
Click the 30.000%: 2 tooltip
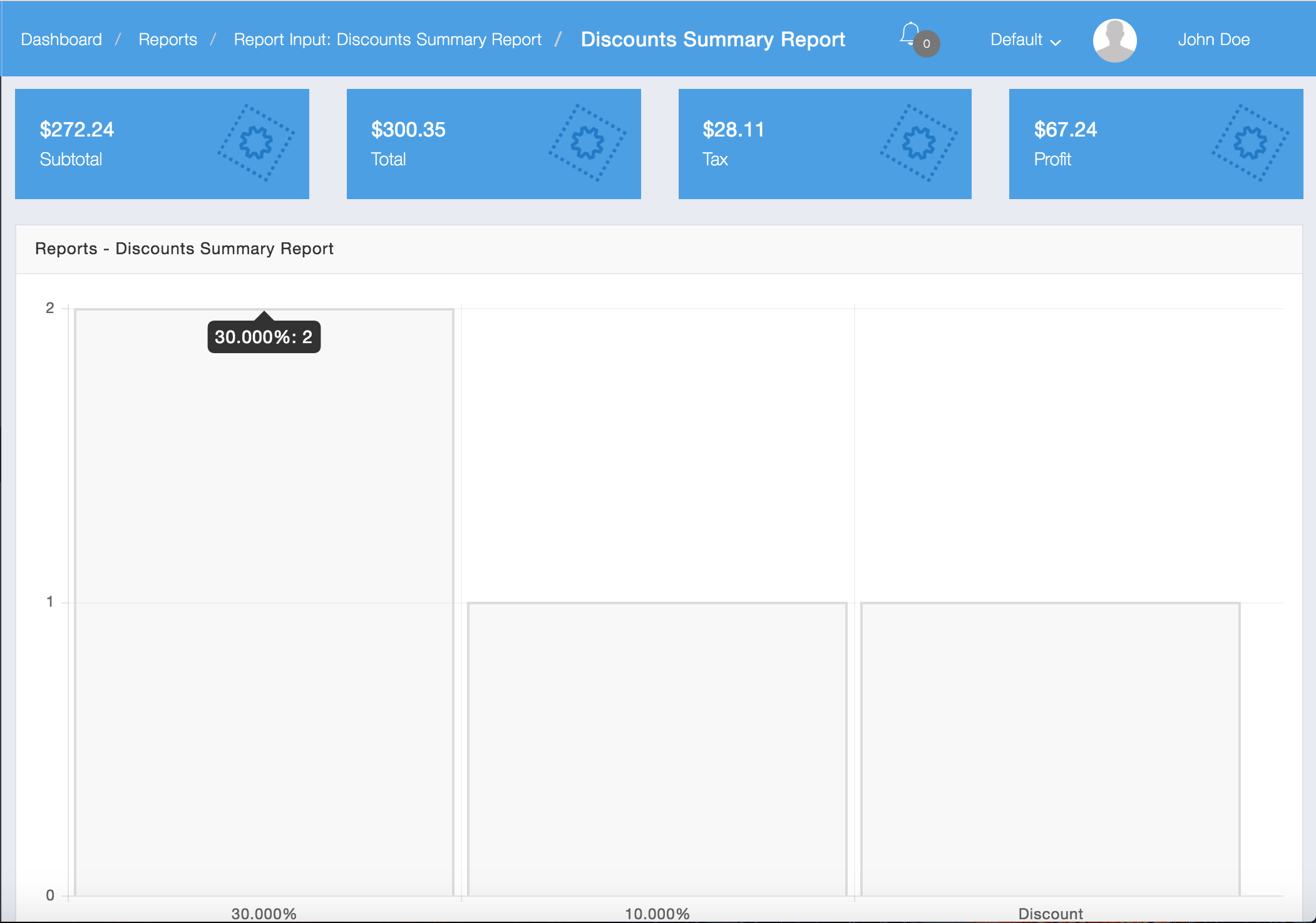click(264, 336)
